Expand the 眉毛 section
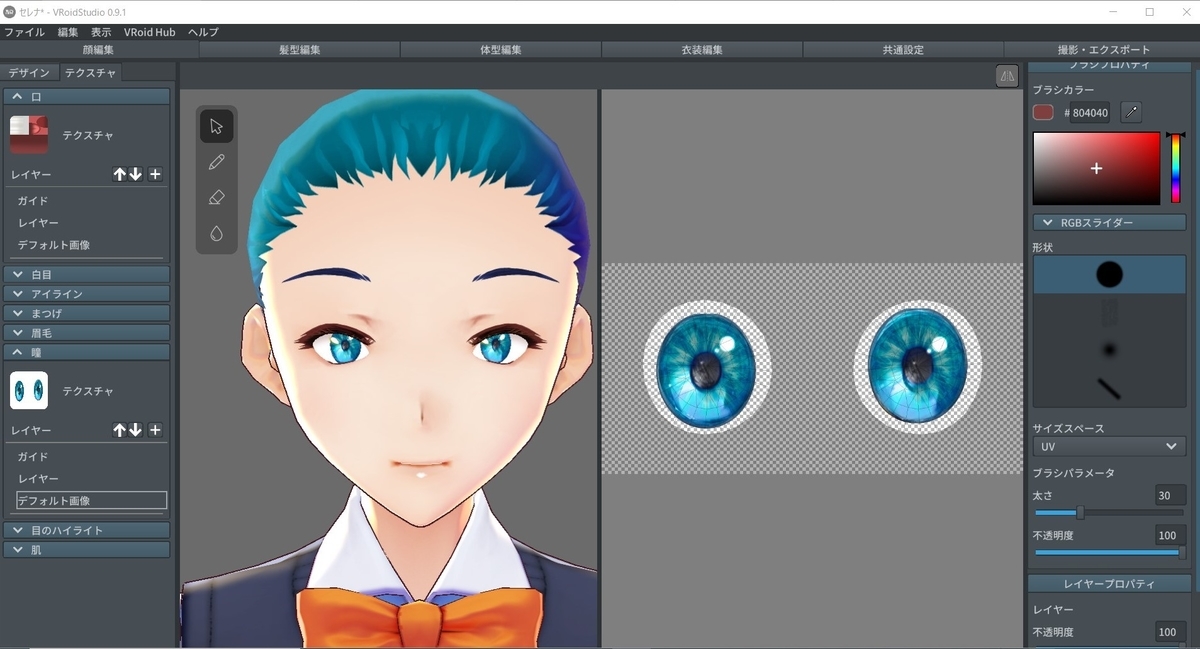This screenshot has width=1200, height=649. 86,332
